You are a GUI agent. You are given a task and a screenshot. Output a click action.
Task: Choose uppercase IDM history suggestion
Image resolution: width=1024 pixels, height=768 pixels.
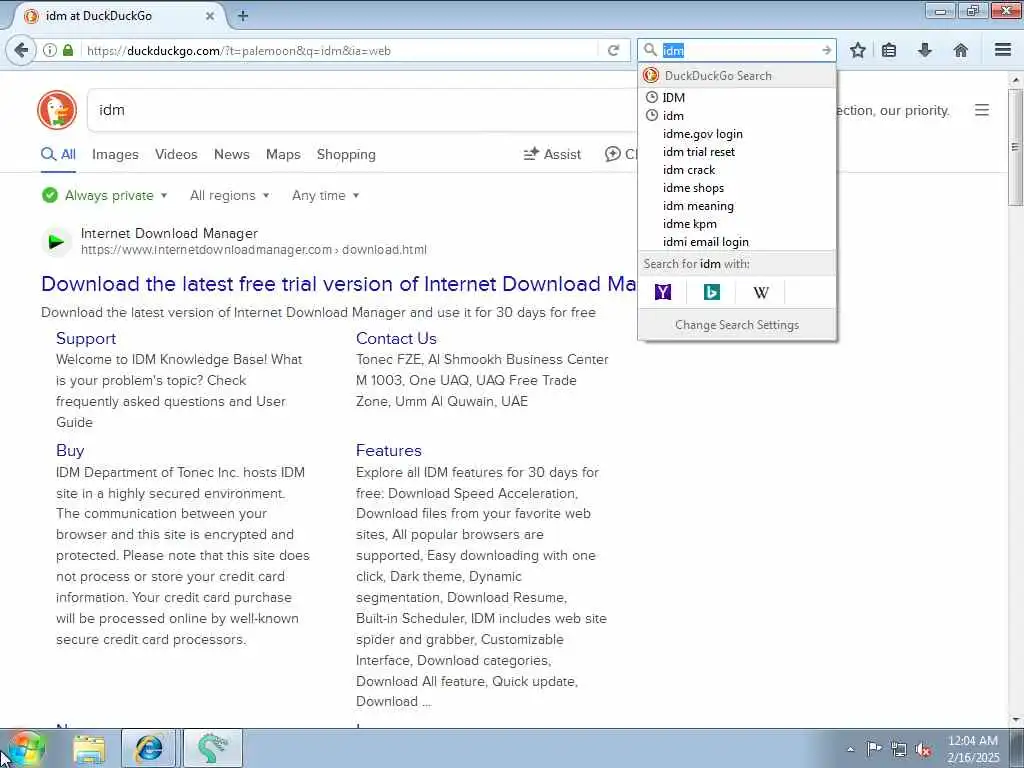click(737, 97)
